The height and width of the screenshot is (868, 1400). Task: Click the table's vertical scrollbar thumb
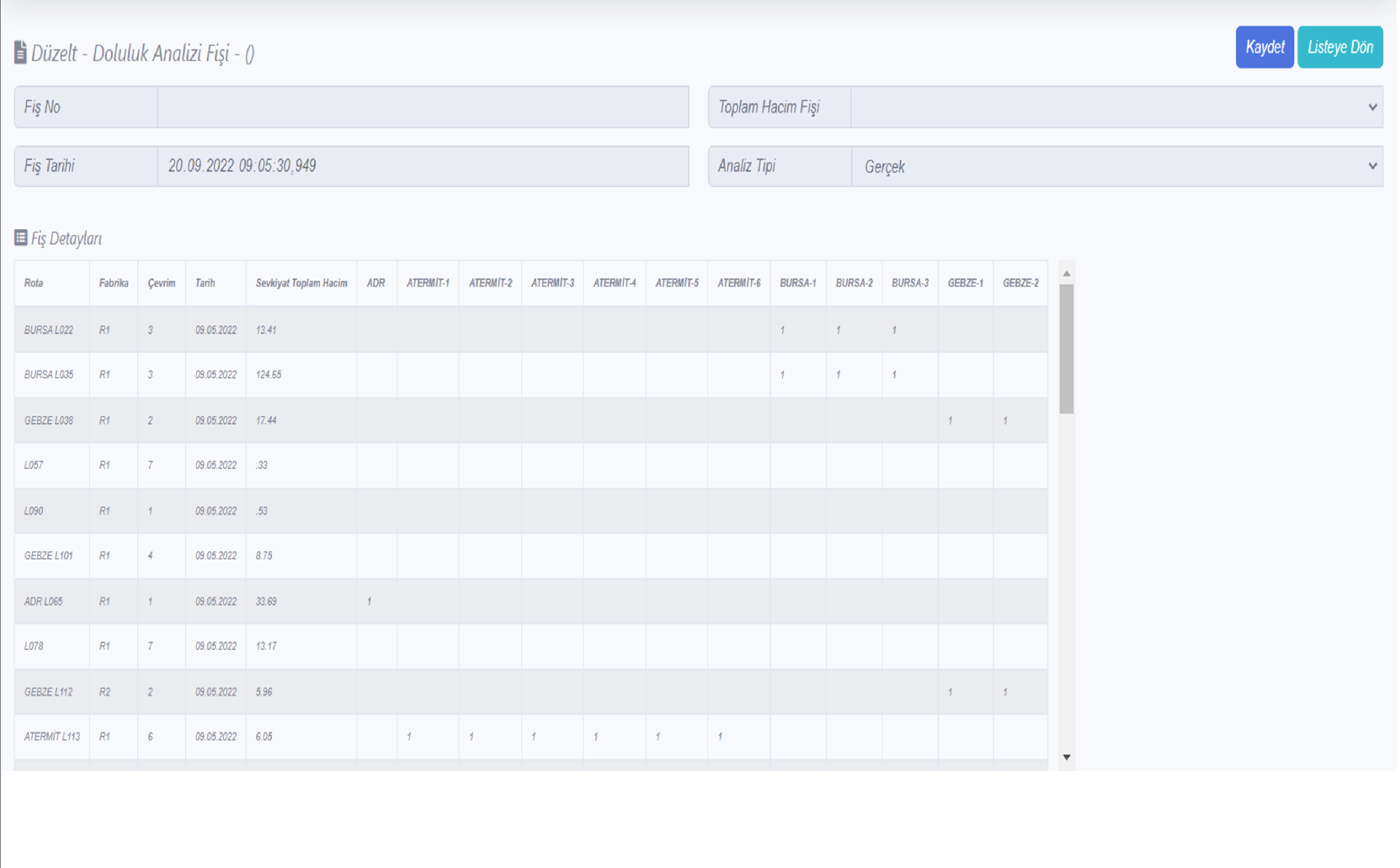pyautogui.click(x=1066, y=349)
